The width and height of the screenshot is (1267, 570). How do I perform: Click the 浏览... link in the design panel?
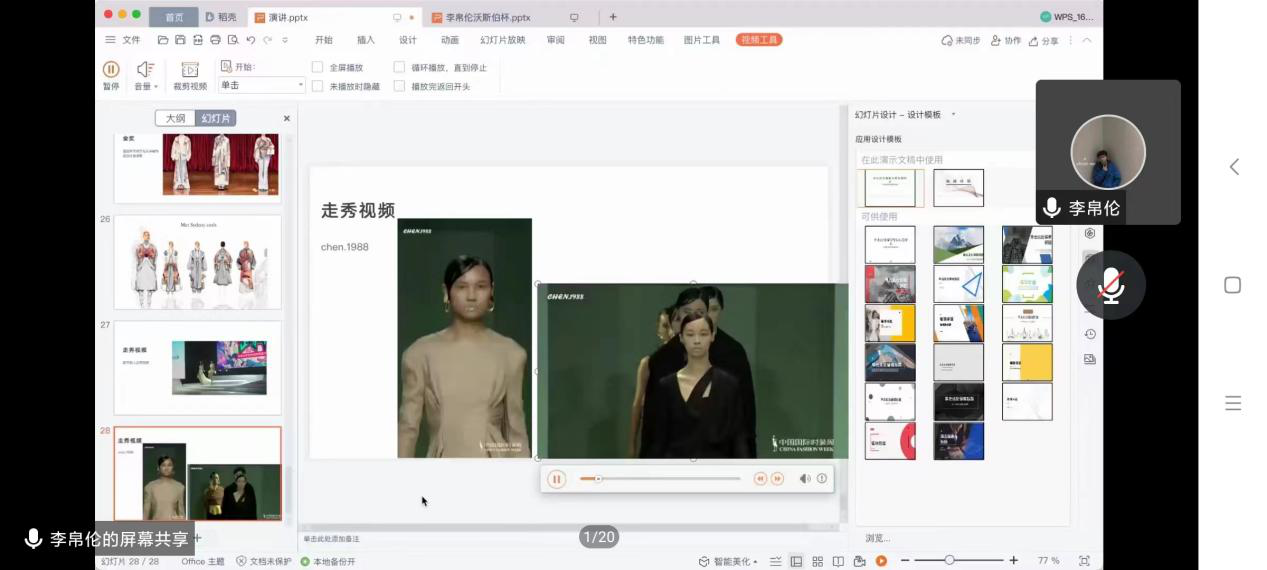click(x=877, y=538)
